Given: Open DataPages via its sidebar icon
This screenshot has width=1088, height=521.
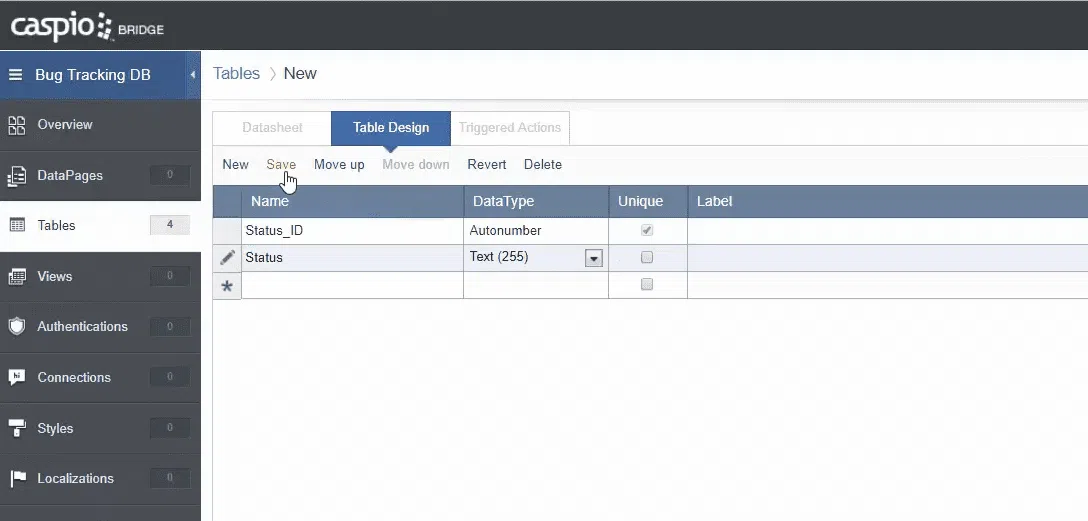Looking at the screenshot, I should point(17,176).
